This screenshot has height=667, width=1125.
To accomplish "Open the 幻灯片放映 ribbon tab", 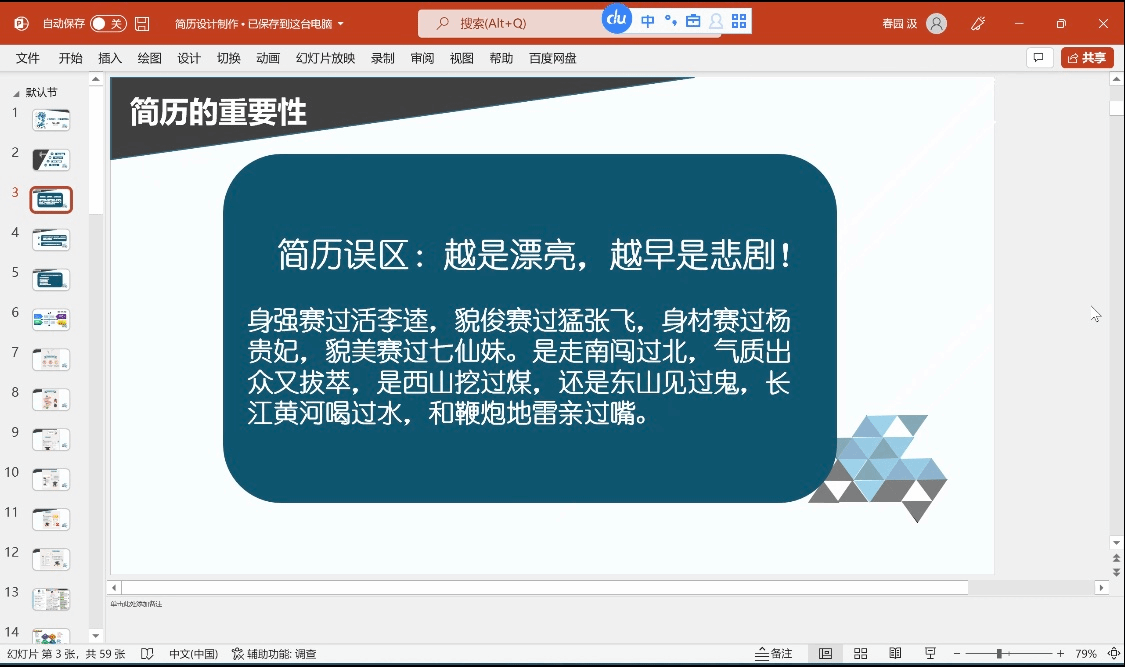I will point(325,58).
